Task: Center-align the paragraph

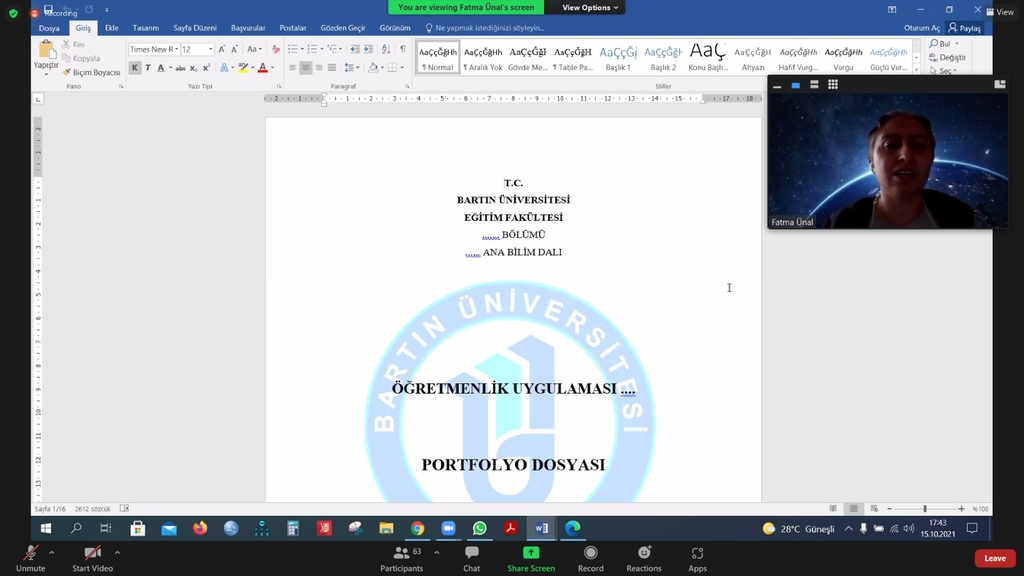Action: coord(306,68)
